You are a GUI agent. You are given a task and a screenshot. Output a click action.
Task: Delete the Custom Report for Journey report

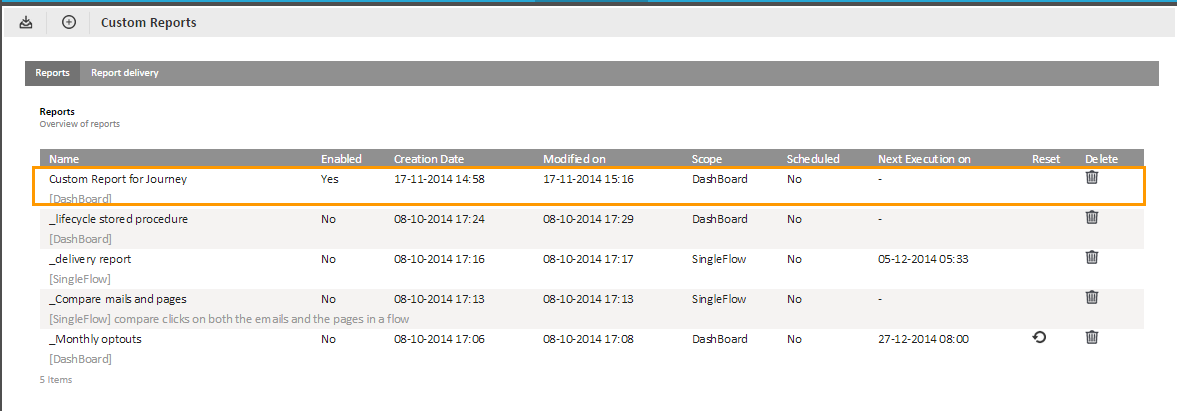1092,178
